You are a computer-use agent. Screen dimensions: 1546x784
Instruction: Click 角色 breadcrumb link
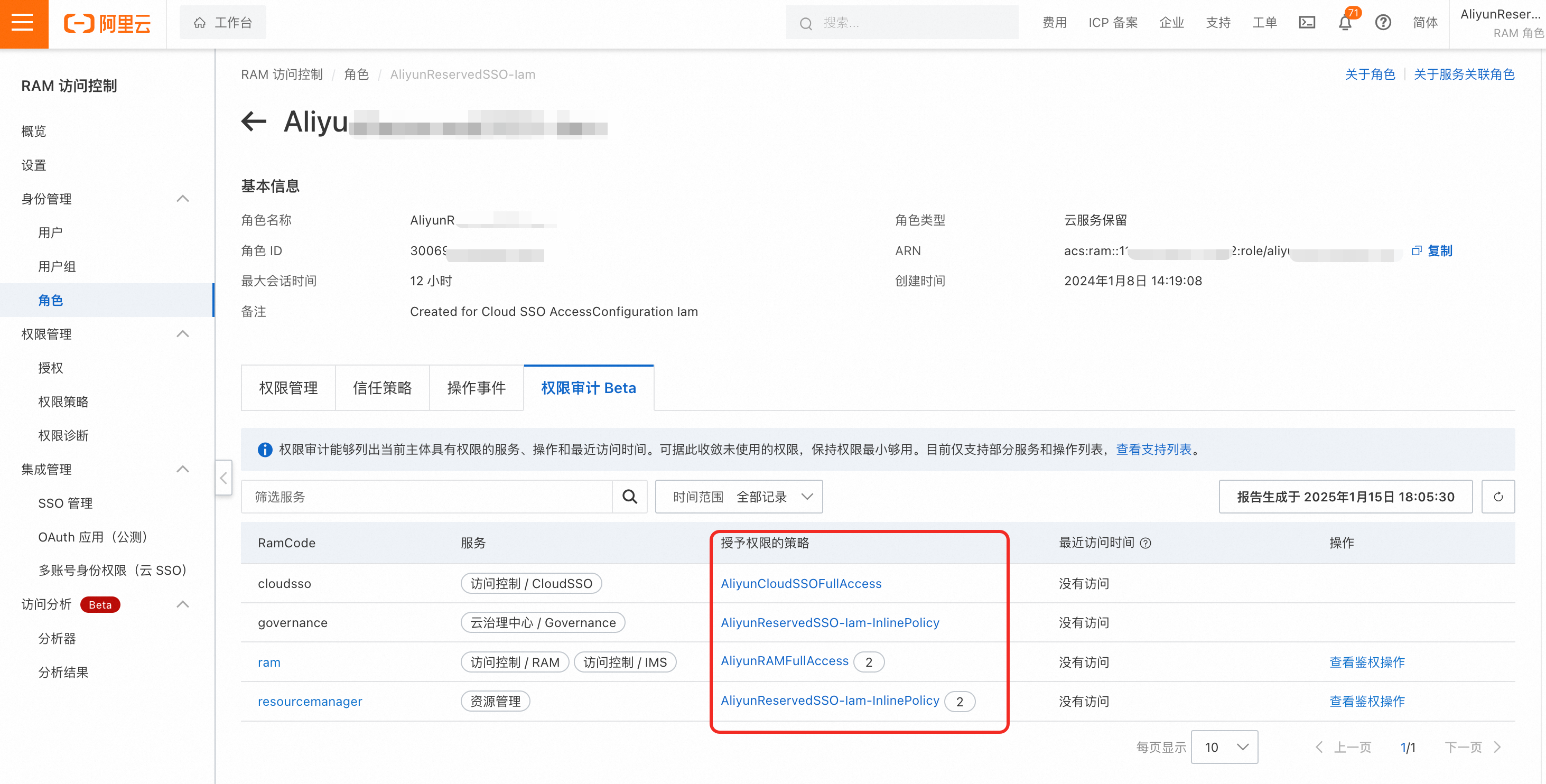pyautogui.click(x=357, y=74)
